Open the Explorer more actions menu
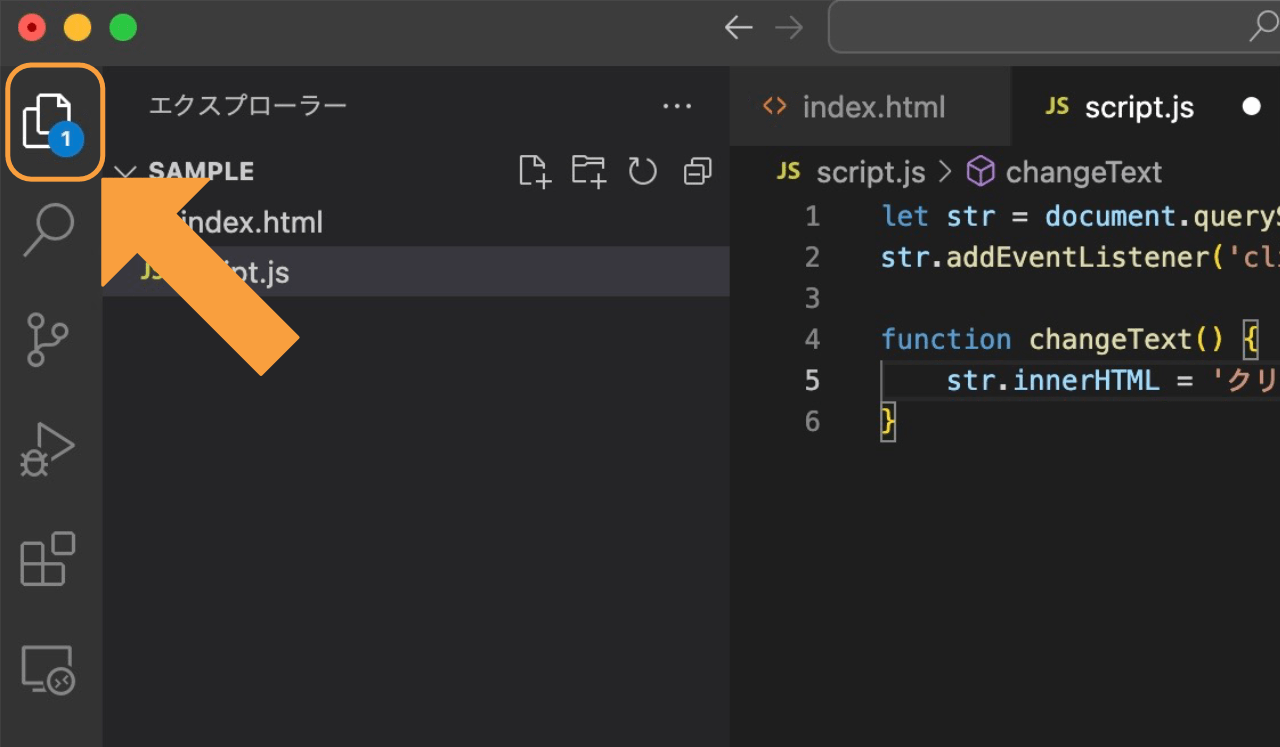 [x=678, y=106]
